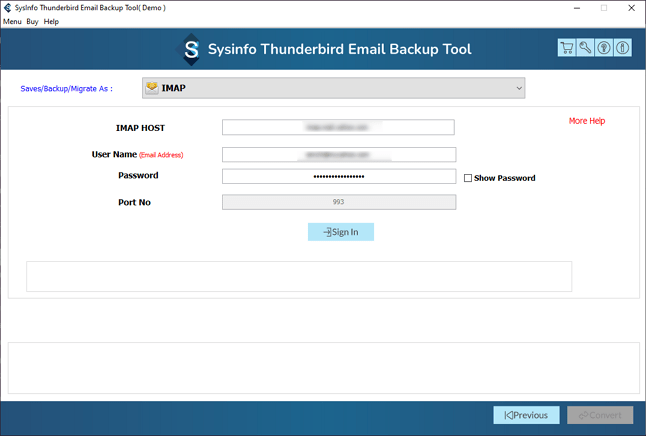
Task: Open the Menu menu
Action: coord(12,21)
